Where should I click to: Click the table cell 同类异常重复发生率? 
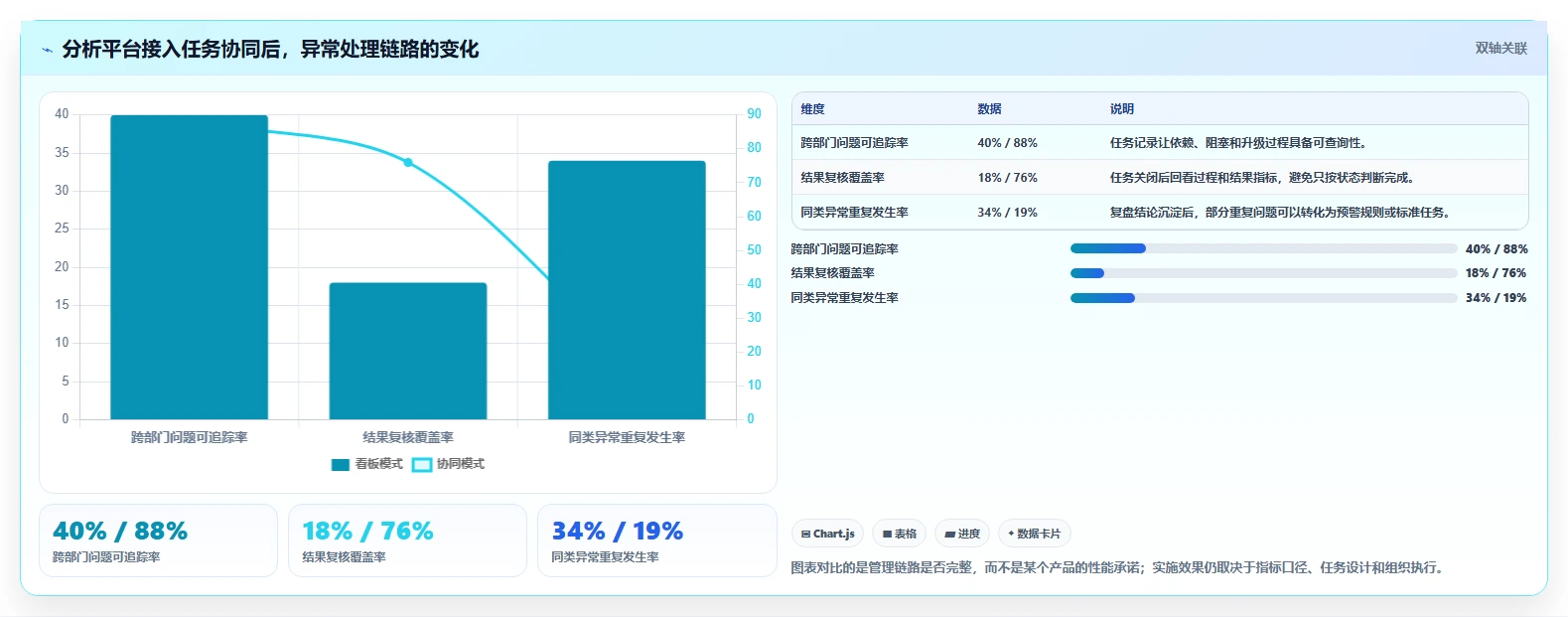tap(854, 213)
